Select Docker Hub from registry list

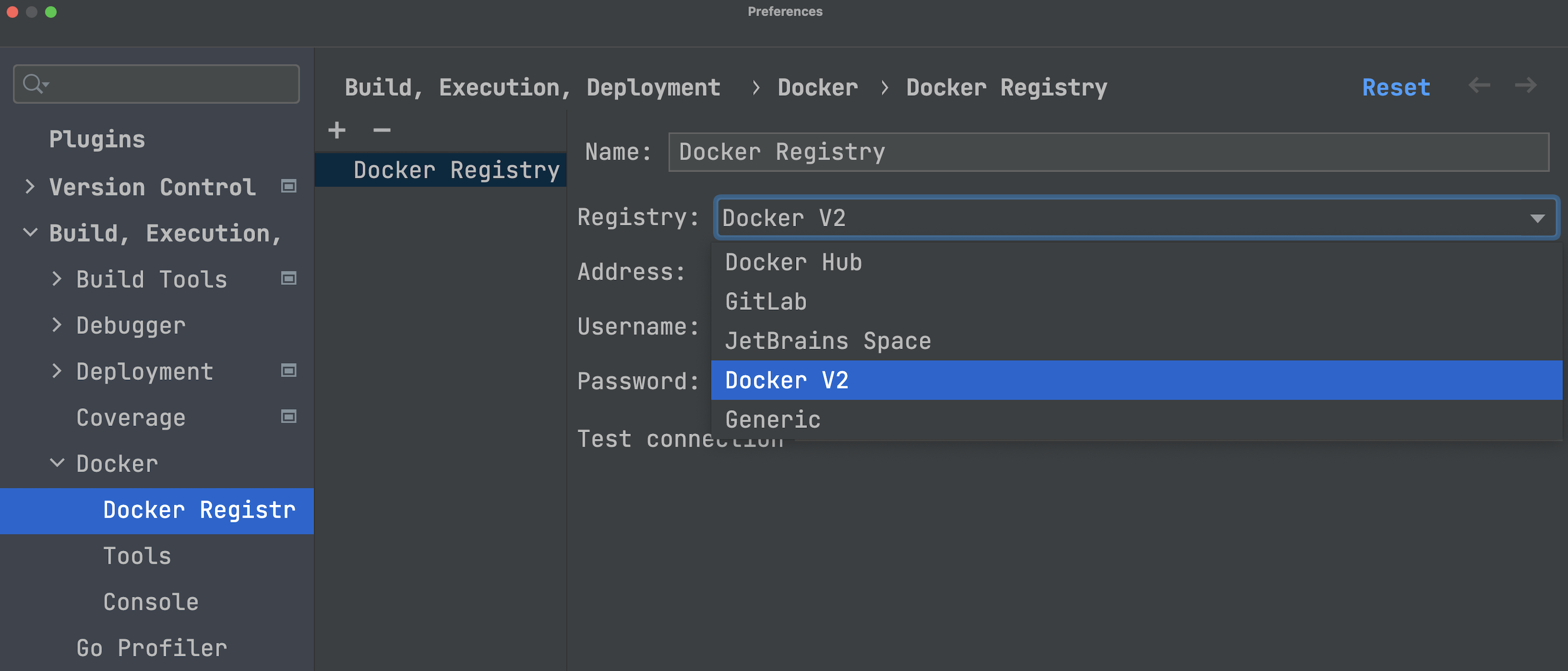point(793,263)
